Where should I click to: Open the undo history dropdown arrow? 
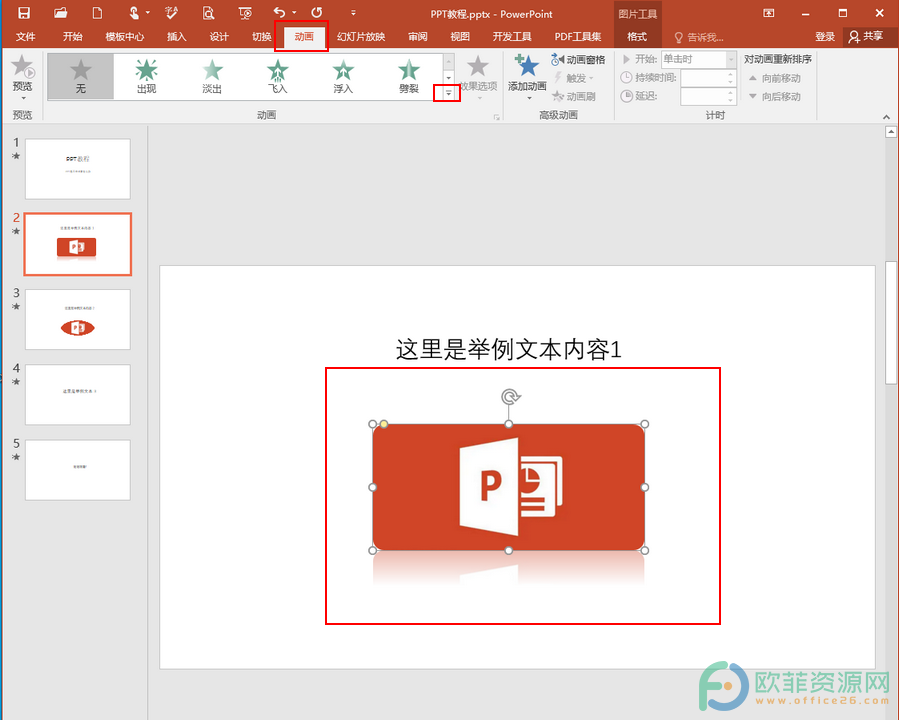click(x=294, y=13)
